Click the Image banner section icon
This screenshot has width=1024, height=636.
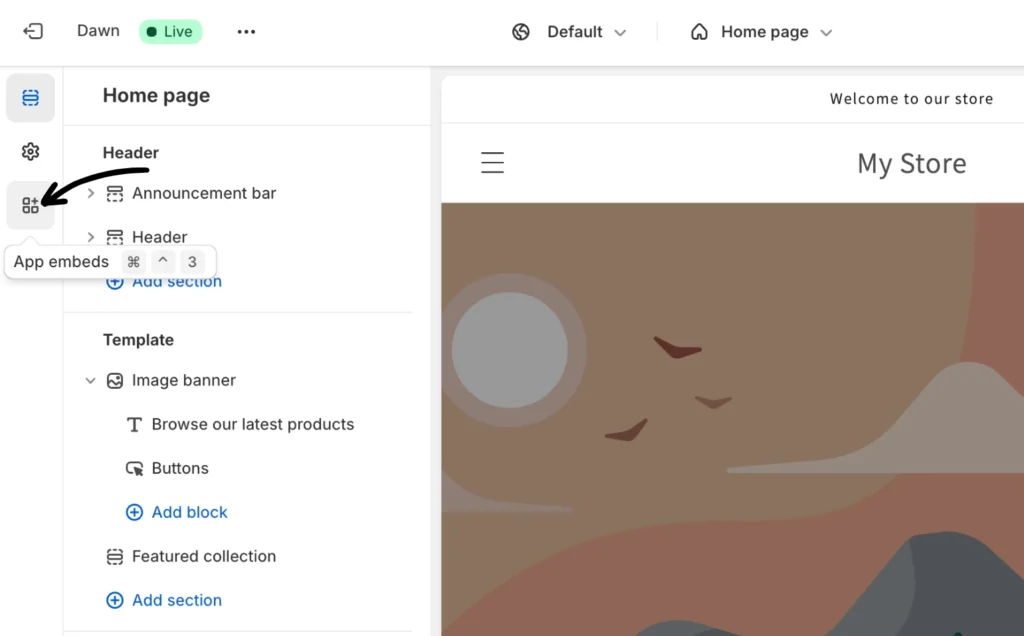115,381
